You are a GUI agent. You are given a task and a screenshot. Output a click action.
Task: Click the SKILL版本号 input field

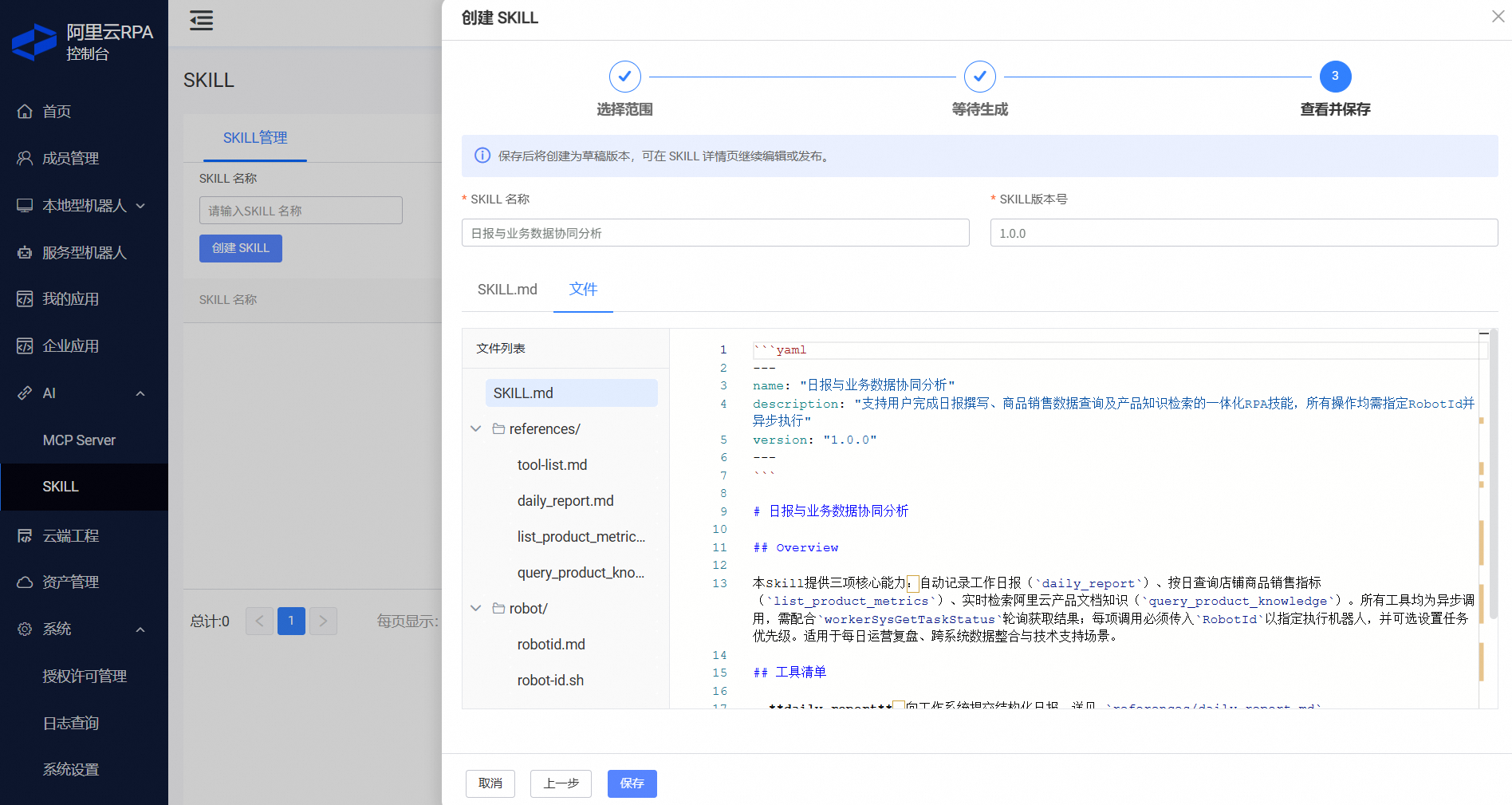tap(1244, 233)
